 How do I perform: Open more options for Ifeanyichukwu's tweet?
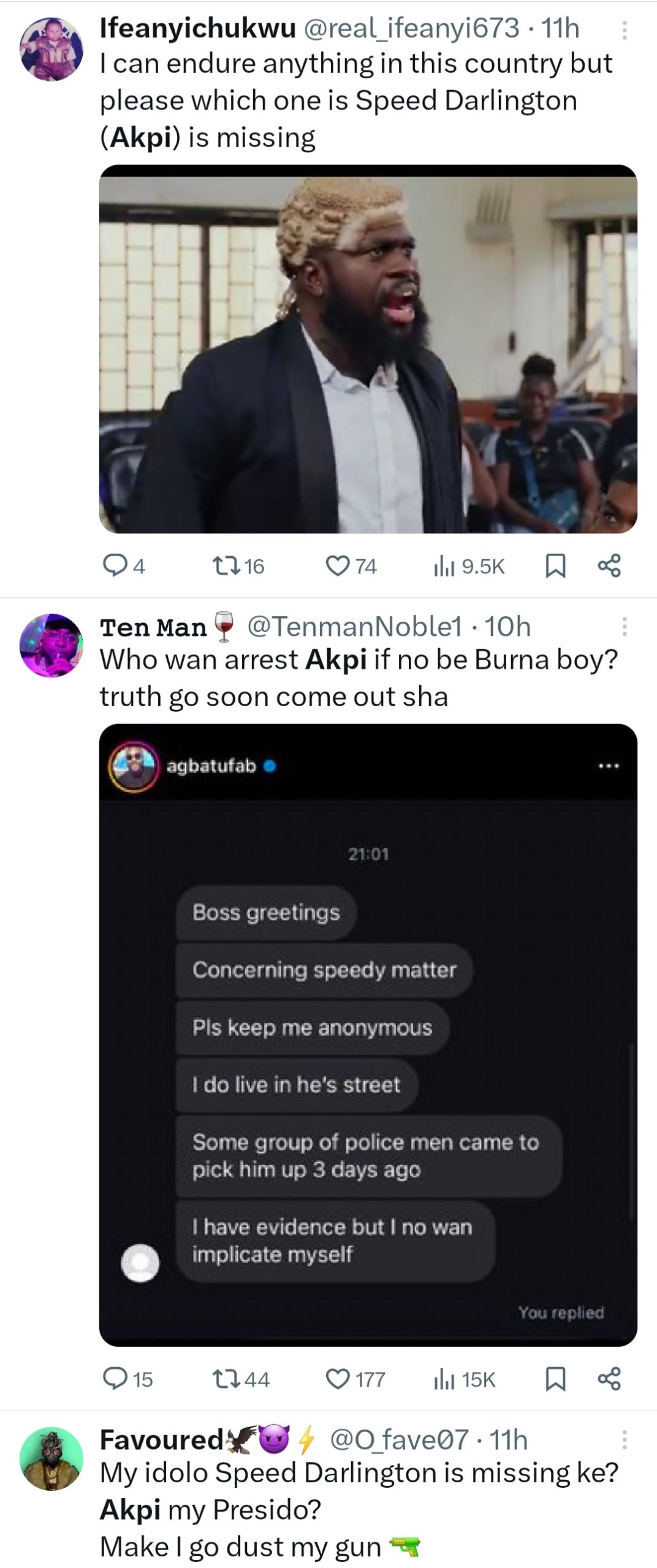[x=624, y=30]
